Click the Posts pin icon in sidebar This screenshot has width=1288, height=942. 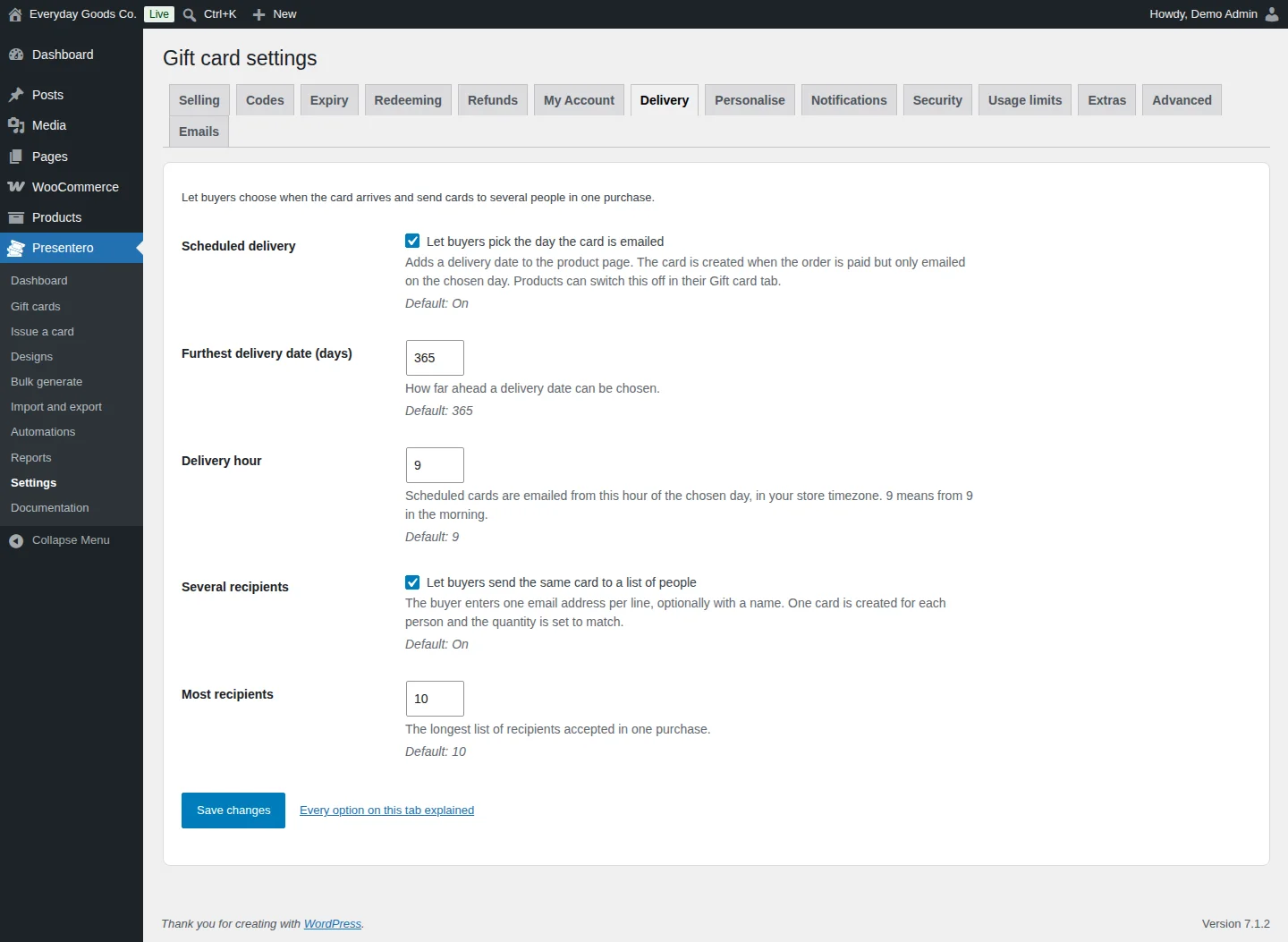coord(16,95)
